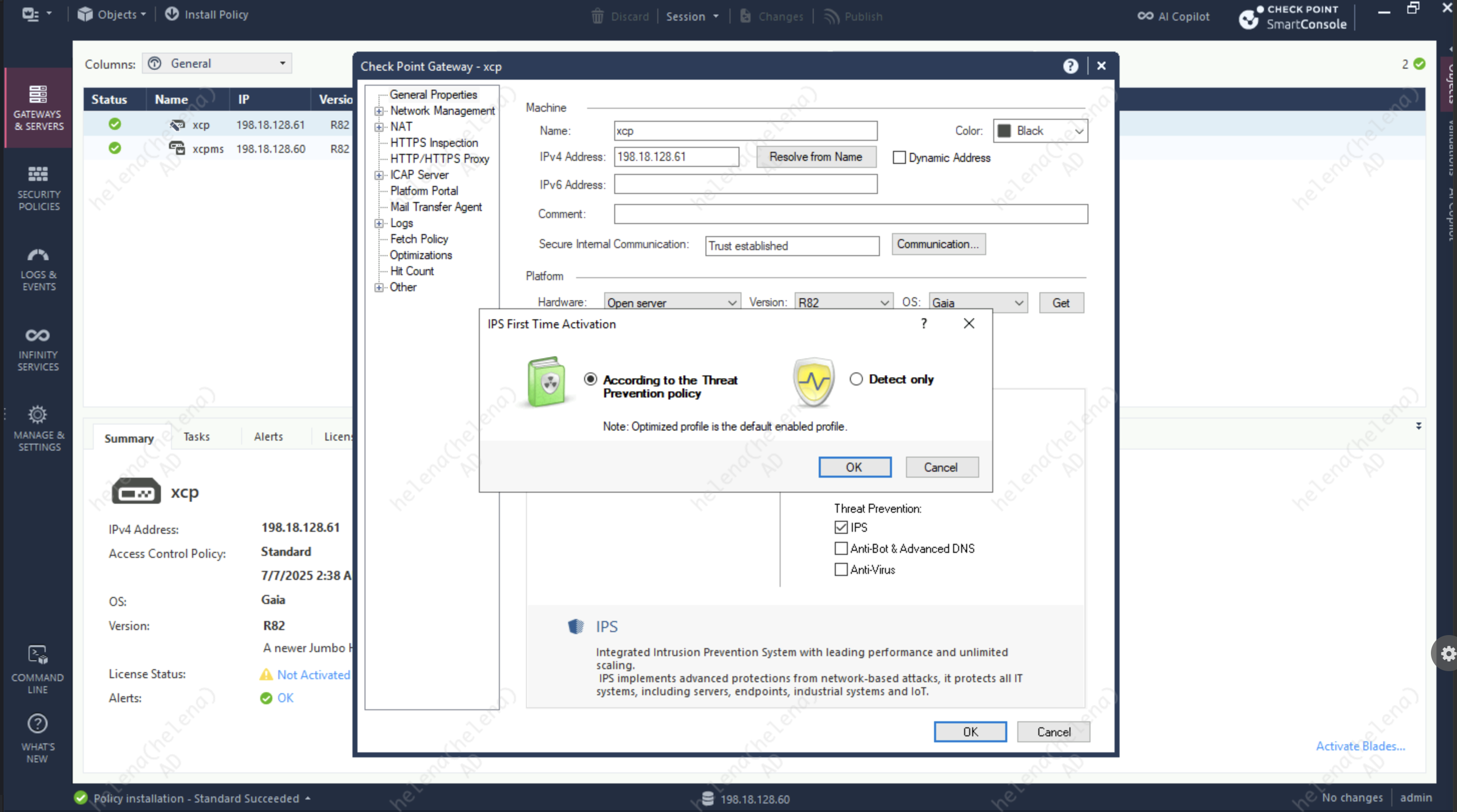Open the Black color selector
Screen dimensions: 1457x812
point(1040,131)
